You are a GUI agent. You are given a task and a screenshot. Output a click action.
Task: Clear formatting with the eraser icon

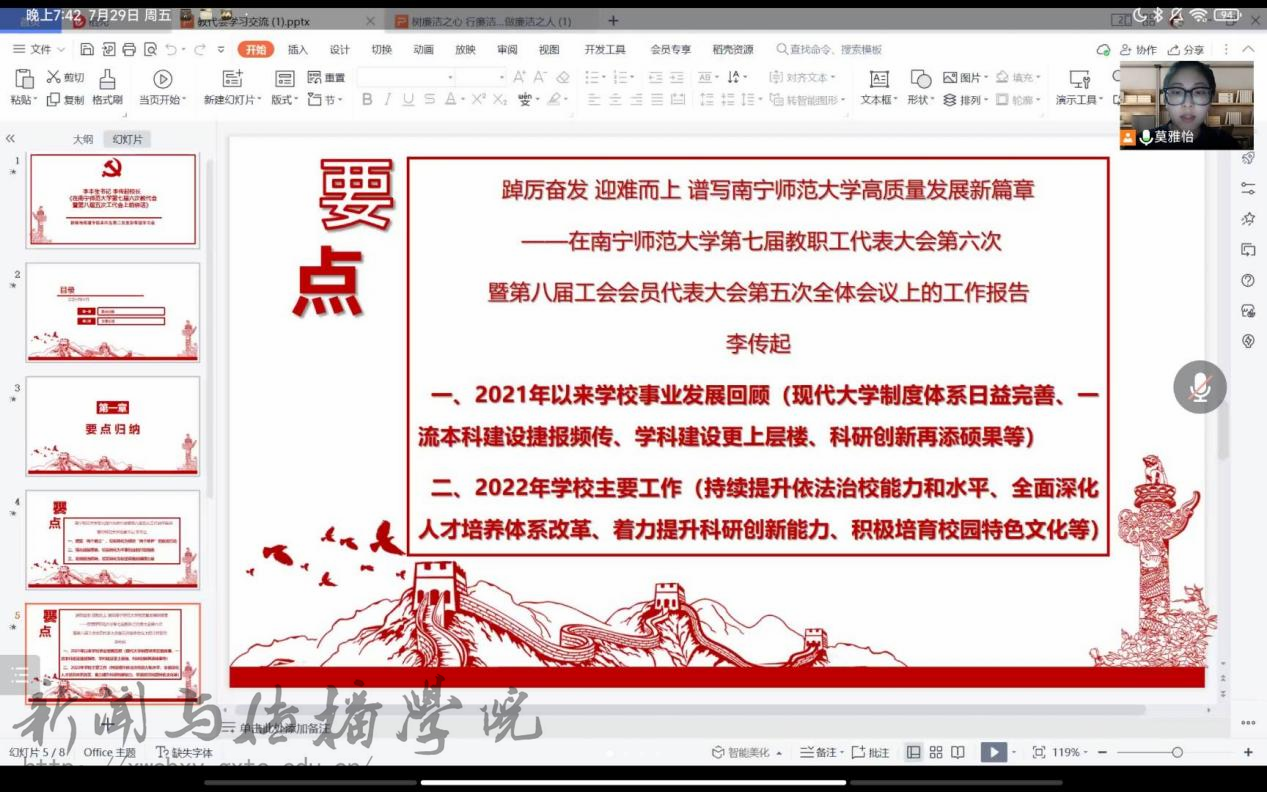tap(562, 77)
